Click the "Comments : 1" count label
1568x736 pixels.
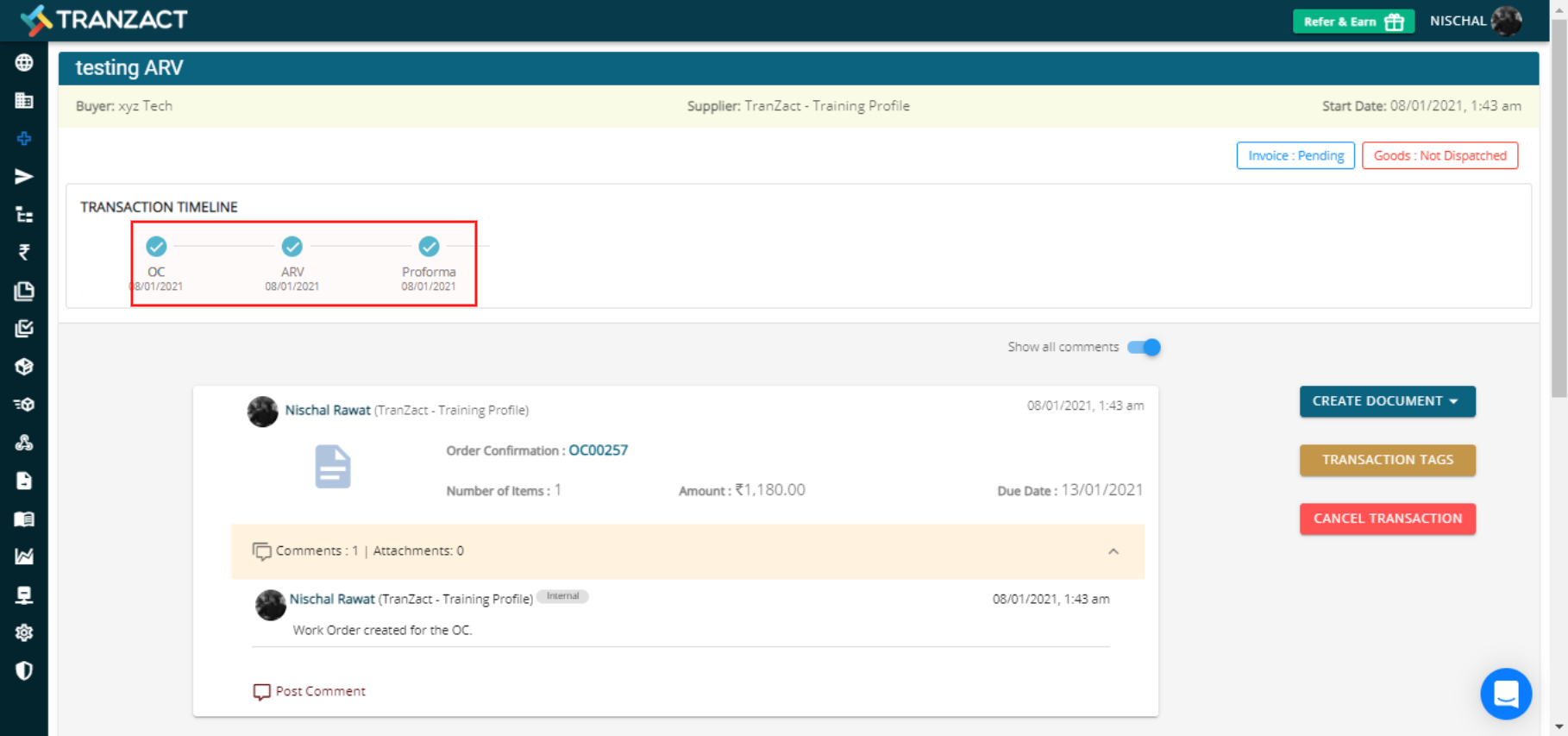coord(317,550)
